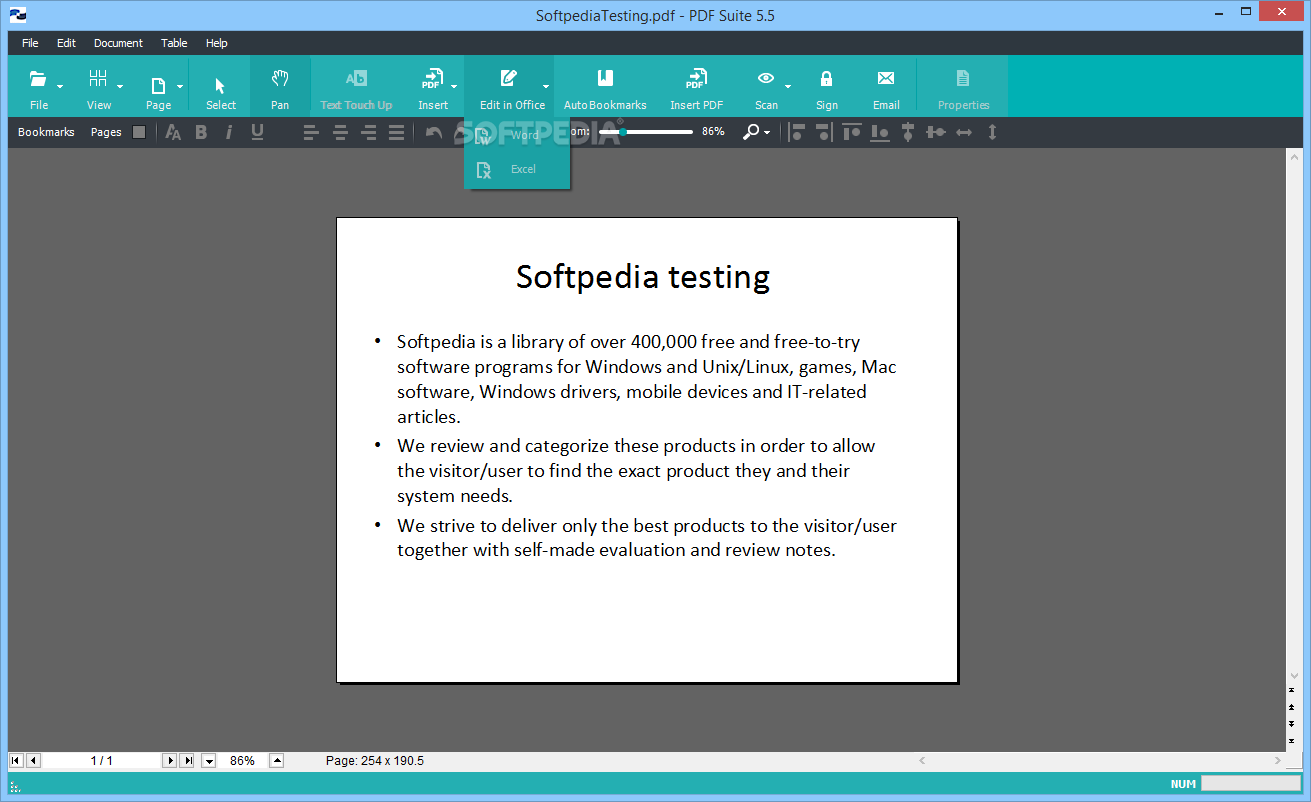This screenshot has height=802, width=1311.
Task: Click the zoom slider handle
Action: tap(622, 132)
